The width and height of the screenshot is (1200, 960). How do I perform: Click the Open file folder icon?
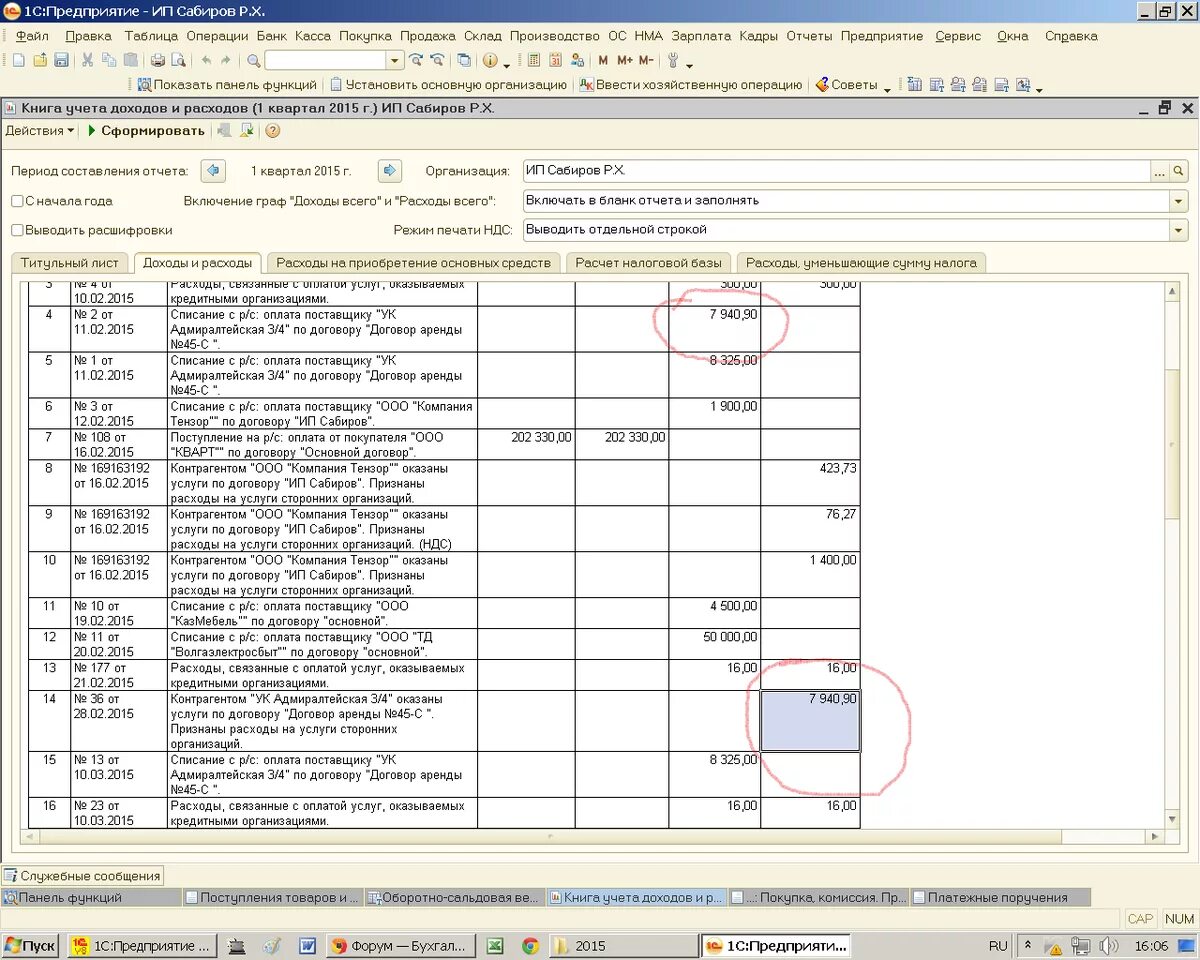(40, 60)
